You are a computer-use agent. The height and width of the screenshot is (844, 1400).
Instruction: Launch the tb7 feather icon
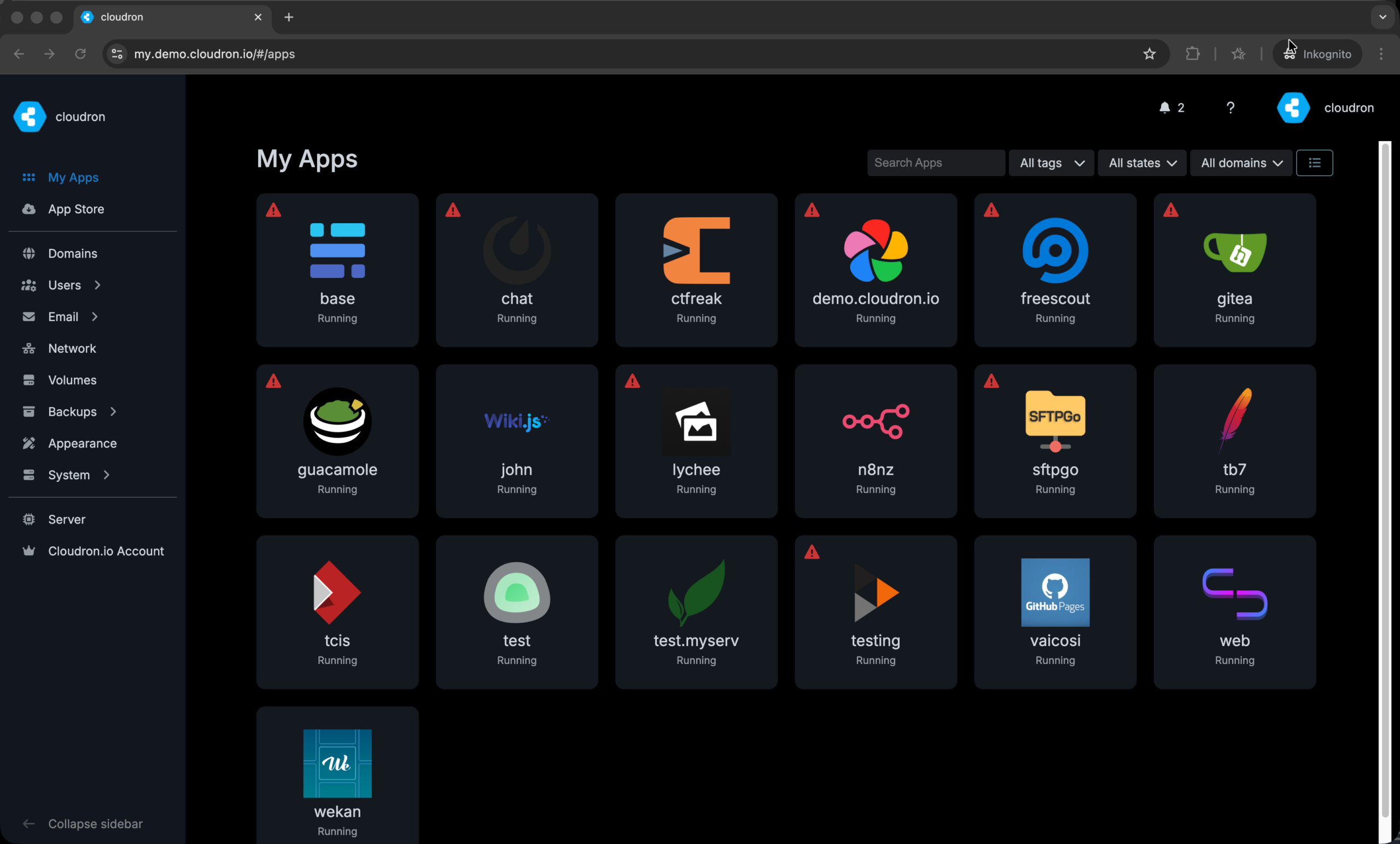1234,421
